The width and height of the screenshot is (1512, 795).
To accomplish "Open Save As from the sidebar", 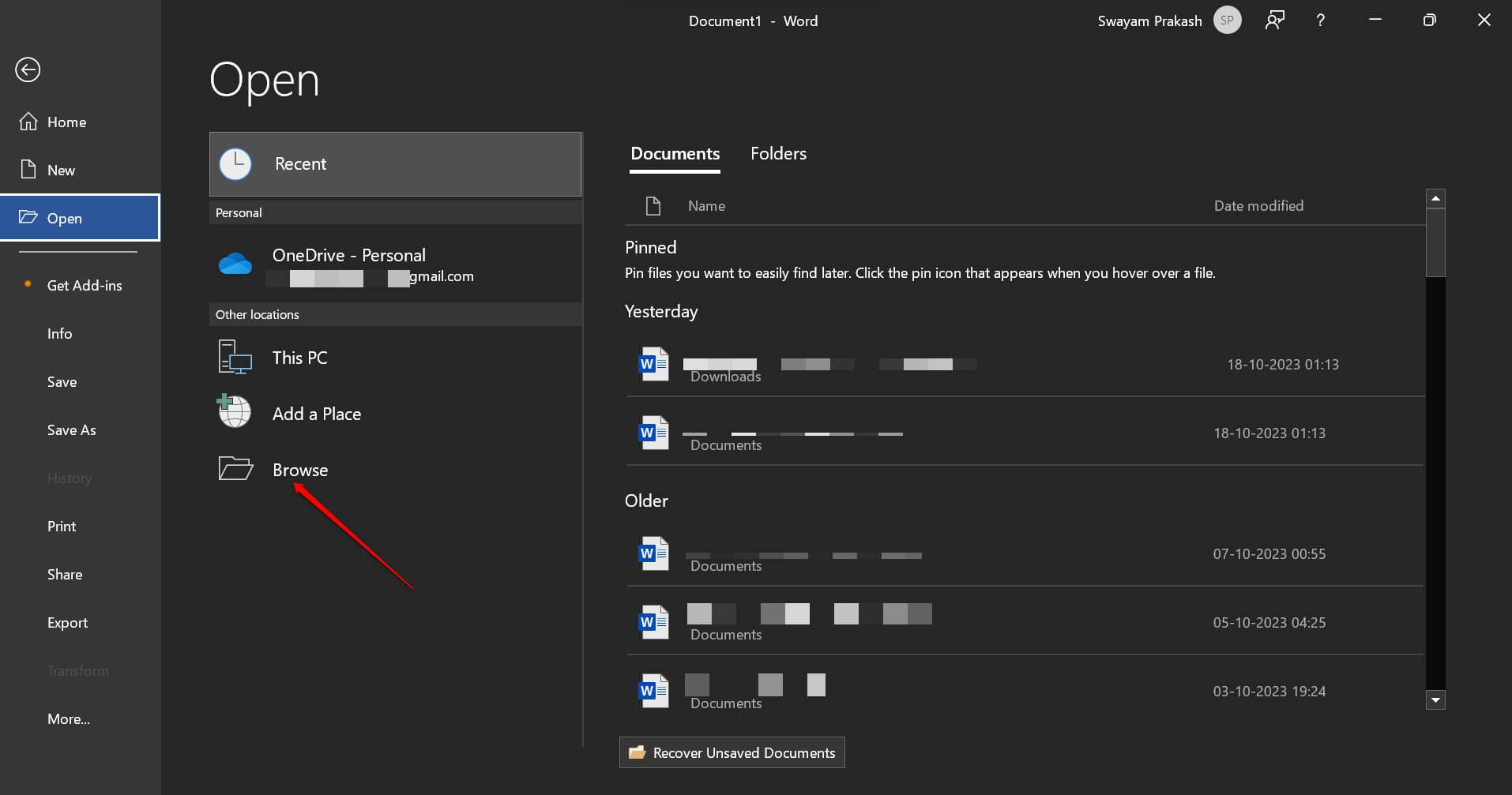I will 70,429.
